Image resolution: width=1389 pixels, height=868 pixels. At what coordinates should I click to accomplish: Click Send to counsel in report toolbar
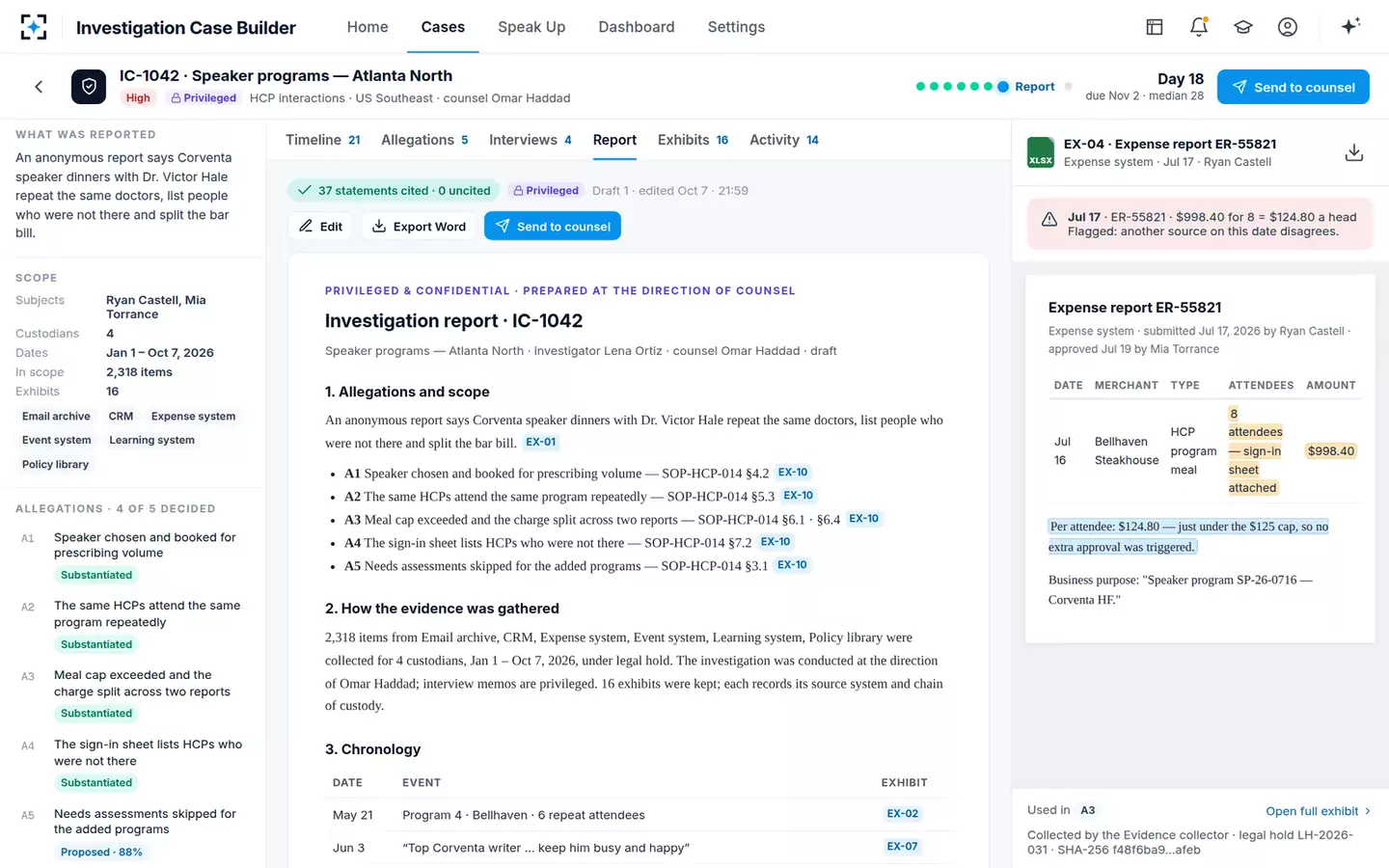[x=553, y=226]
